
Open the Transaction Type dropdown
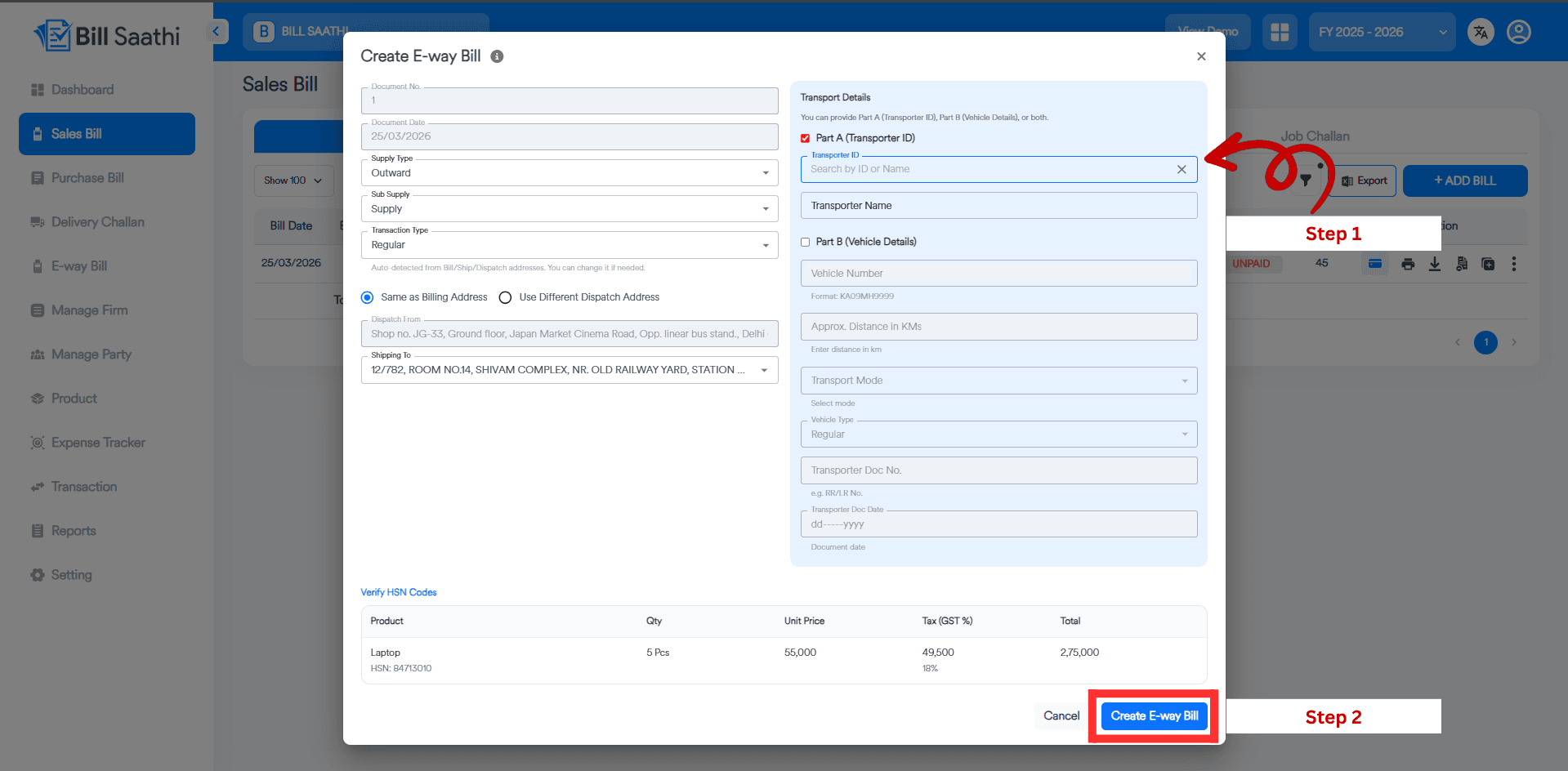tap(570, 245)
